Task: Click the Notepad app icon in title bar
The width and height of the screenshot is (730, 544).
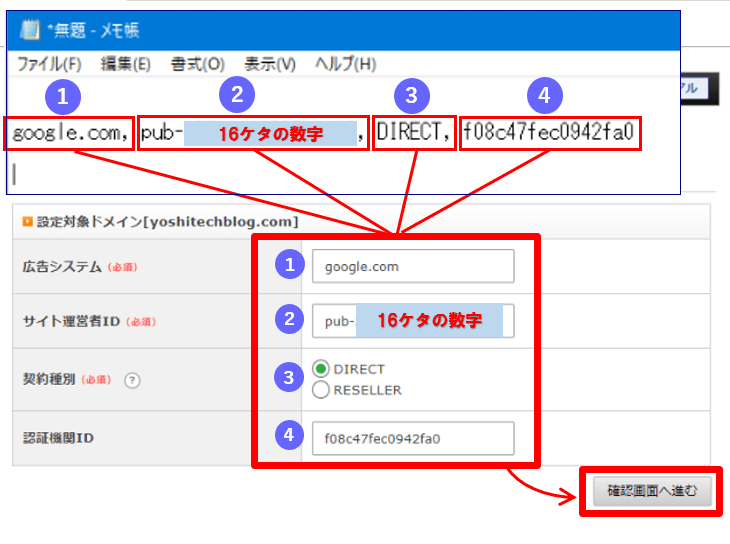Action: click(x=30, y=30)
